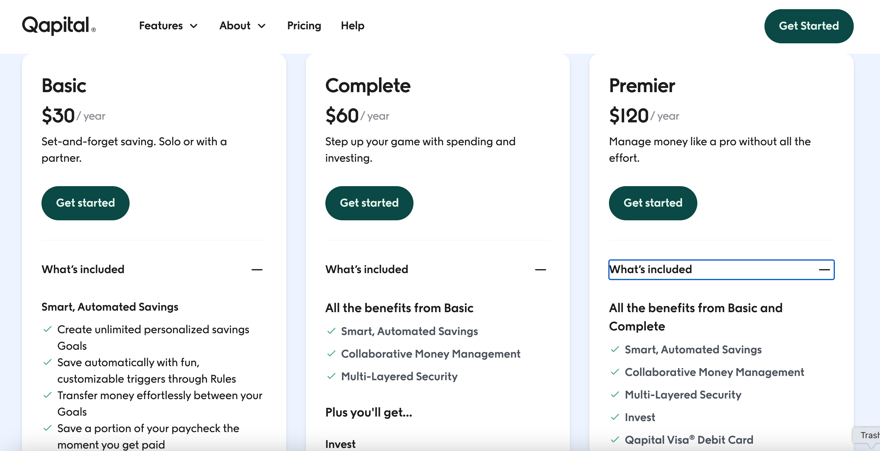The height and width of the screenshot is (451, 880).
Task: Click Collaborative Money Management in Complete list
Action: tap(430, 354)
